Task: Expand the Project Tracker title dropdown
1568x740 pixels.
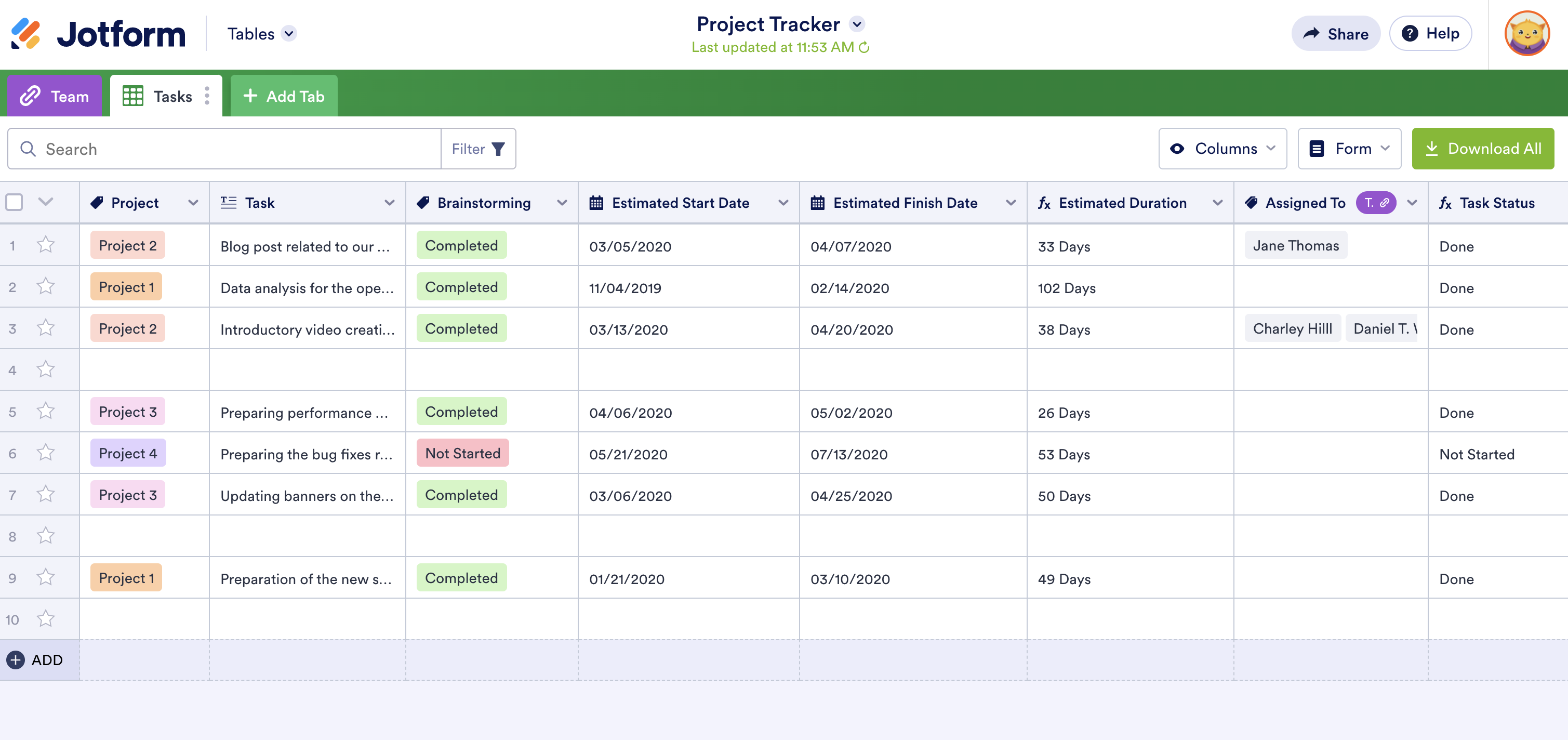Action: (x=857, y=24)
